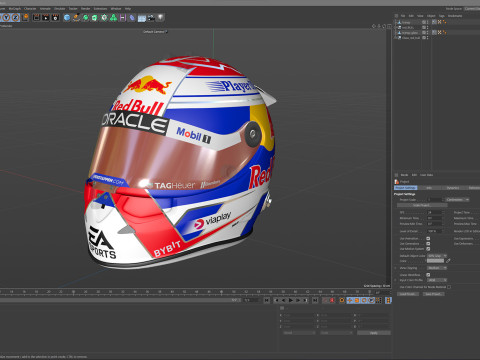The image size is (480, 360).
Task: Click the Level of Detail field
Action: click(434, 231)
